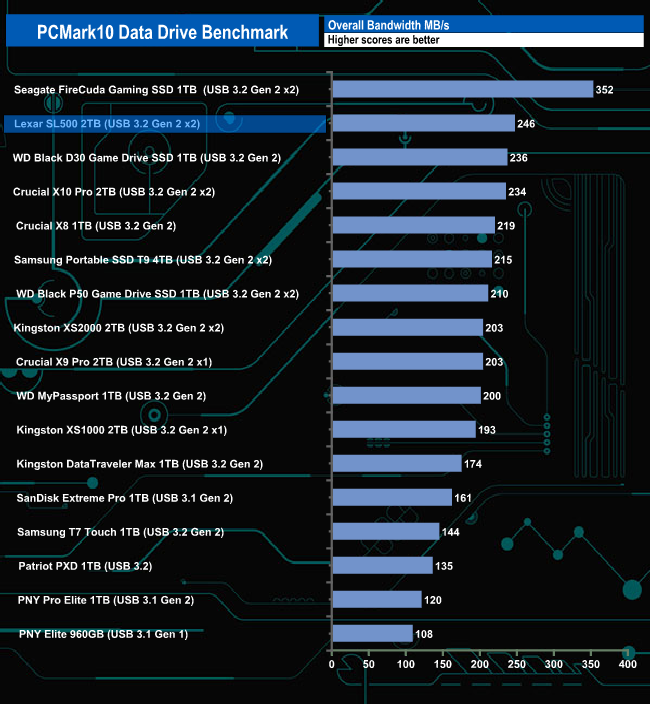This screenshot has width=650, height=704.
Task: Click the Higher scores are better note
Action: click(x=383, y=40)
